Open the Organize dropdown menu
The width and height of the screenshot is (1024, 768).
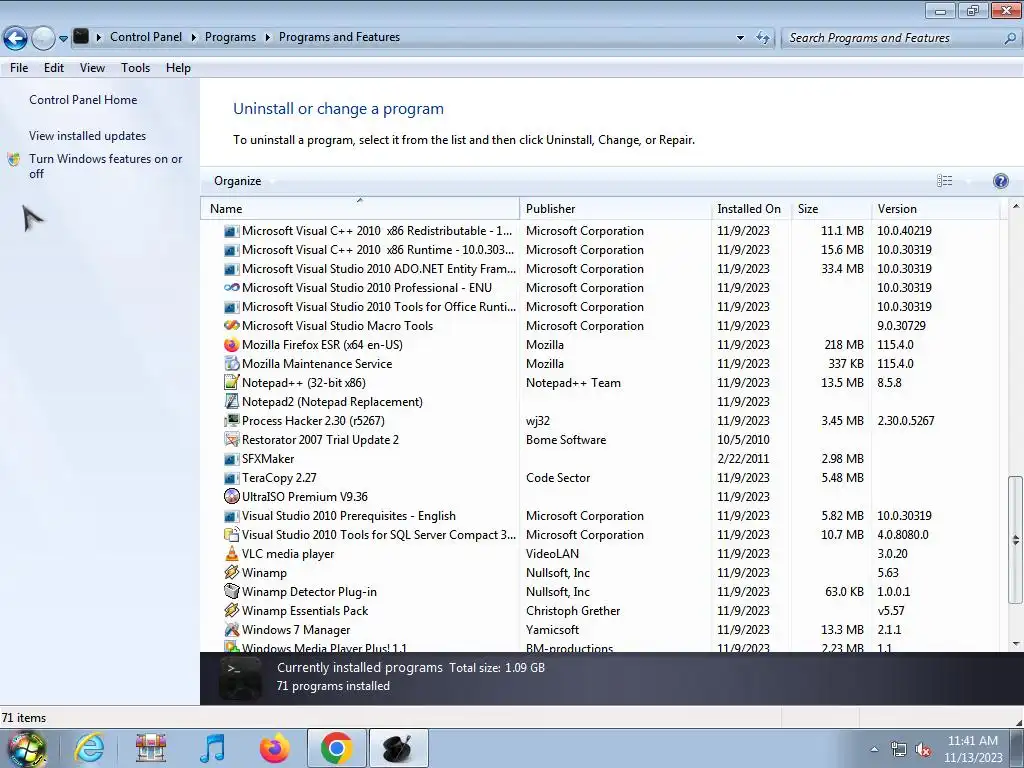[x=243, y=181]
